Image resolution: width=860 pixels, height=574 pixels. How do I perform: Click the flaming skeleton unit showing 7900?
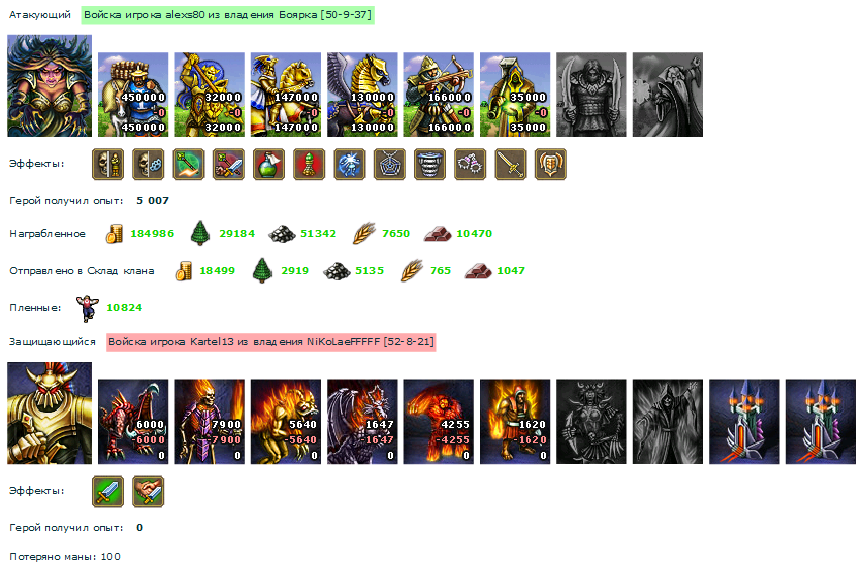pyautogui.click(x=210, y=422)
